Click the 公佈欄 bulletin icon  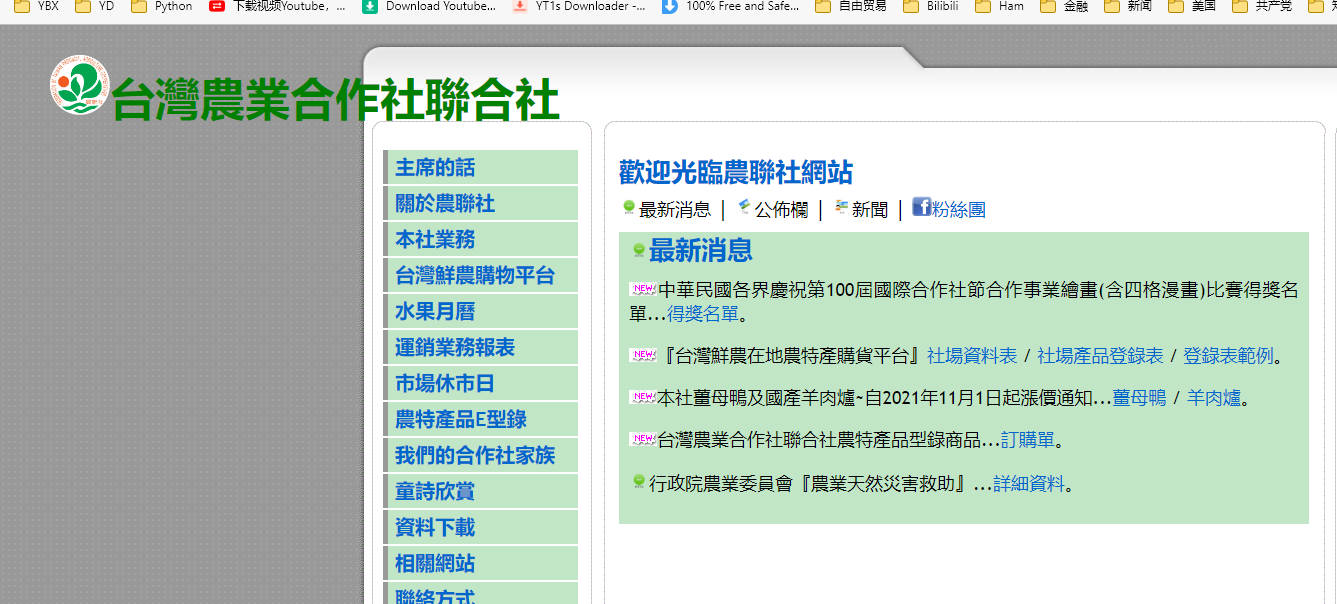(744, 208)
